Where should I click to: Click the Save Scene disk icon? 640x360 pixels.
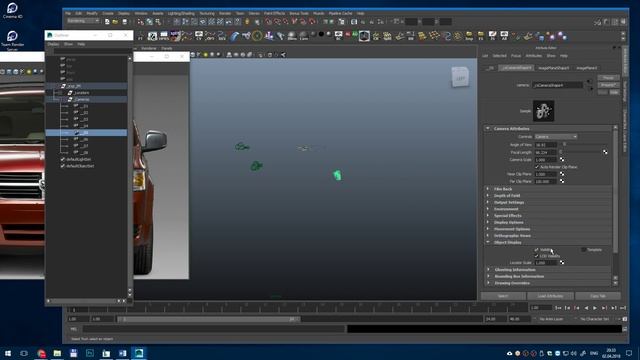(124, 22)
